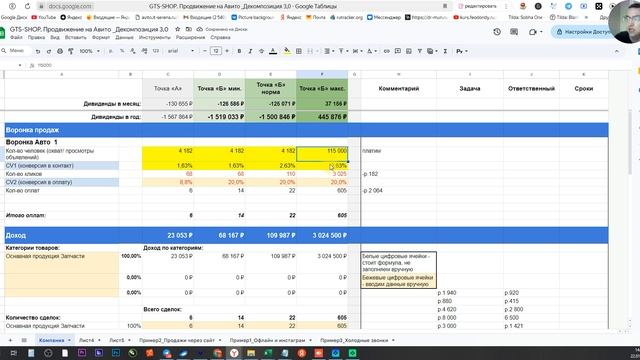Open the text wrapping dropdown
This screenshot has width=640, height=360.
(x=357, y=51)
